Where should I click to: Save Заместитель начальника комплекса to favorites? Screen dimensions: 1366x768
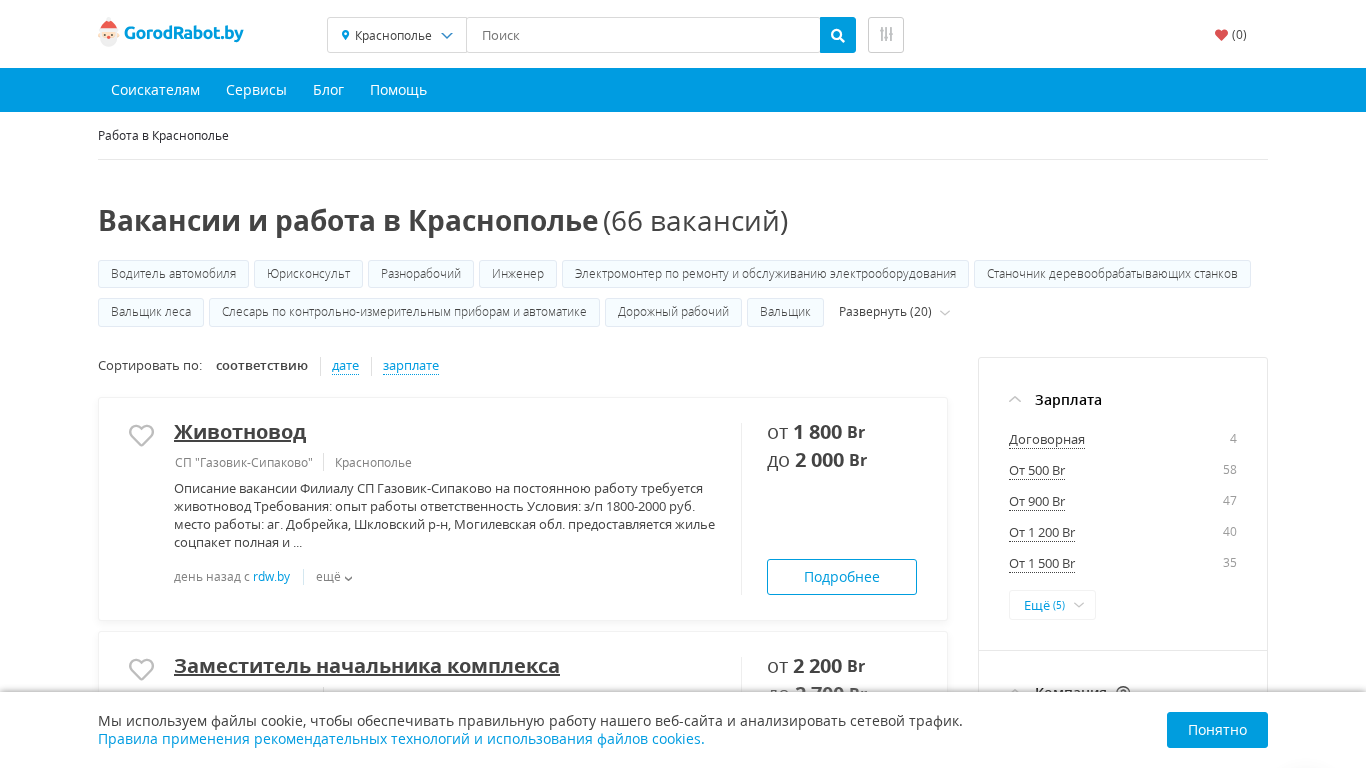(x=142, y=669)
